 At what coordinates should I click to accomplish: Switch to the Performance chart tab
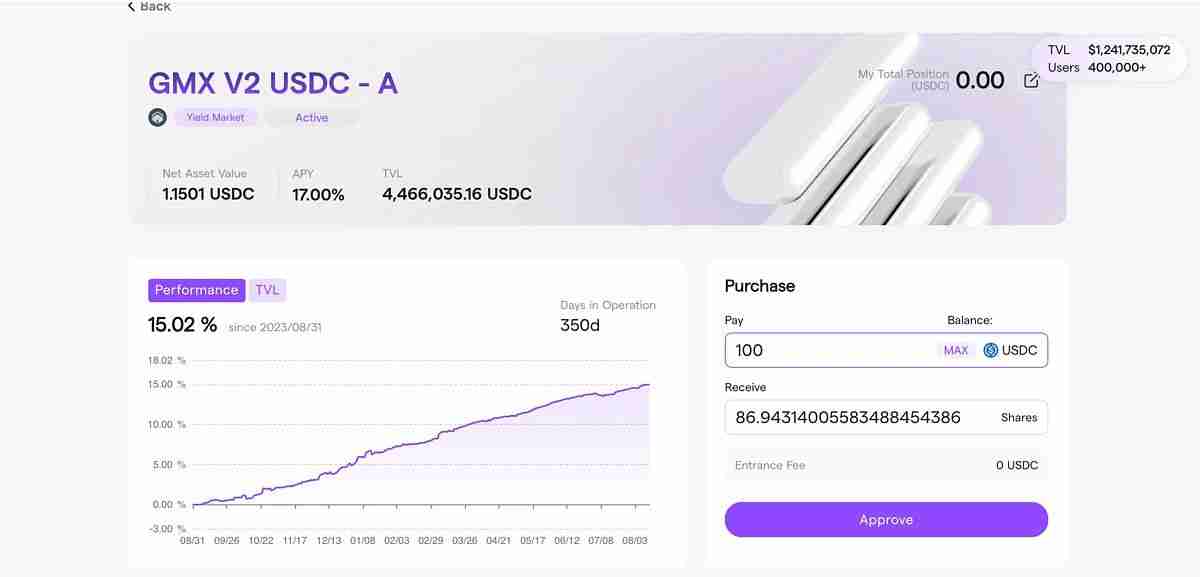pyautogui.click(x=196, y=290)
